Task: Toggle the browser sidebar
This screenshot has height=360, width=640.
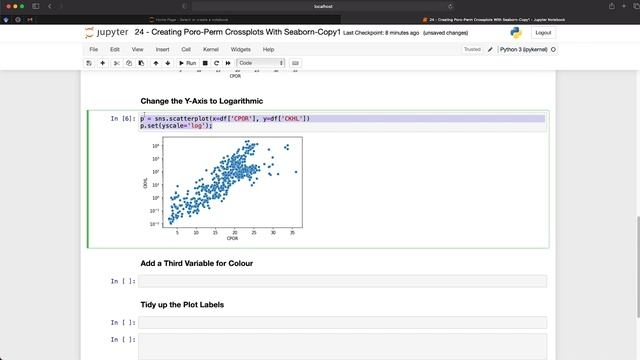Action: (x=36, y=6)
